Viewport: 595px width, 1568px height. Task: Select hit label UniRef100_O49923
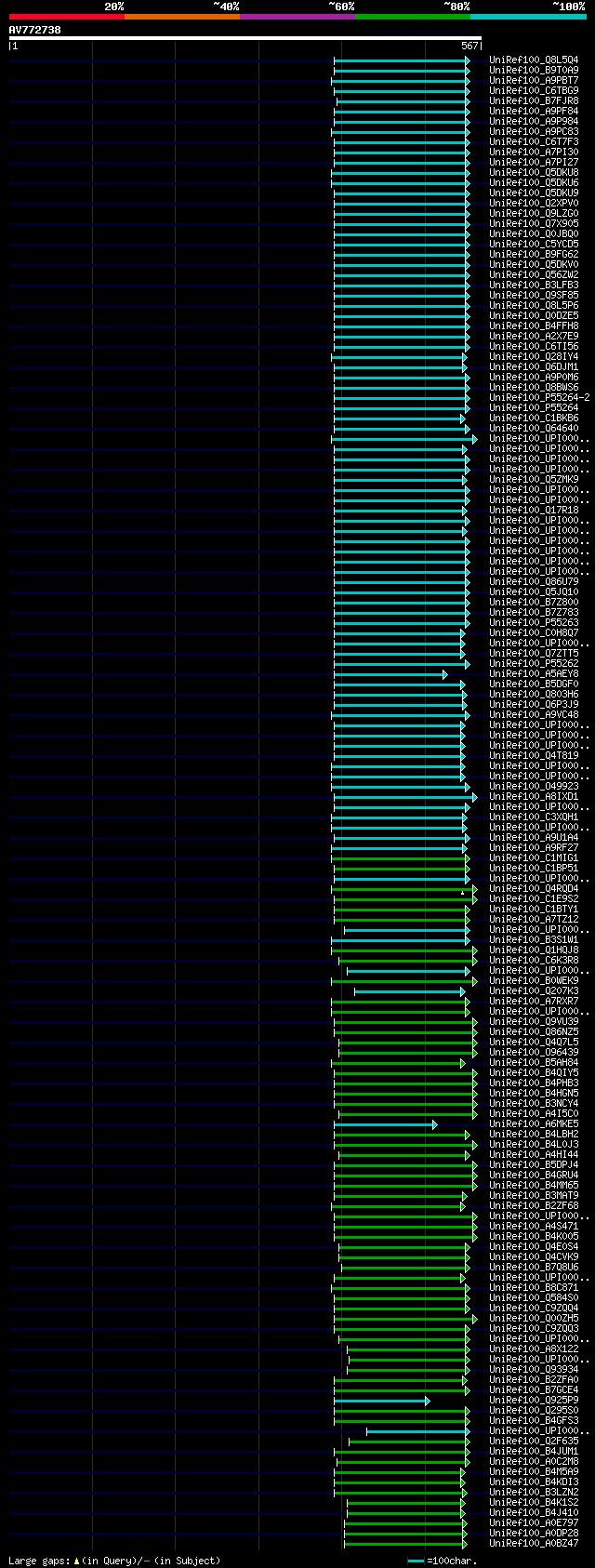point(534,786)
